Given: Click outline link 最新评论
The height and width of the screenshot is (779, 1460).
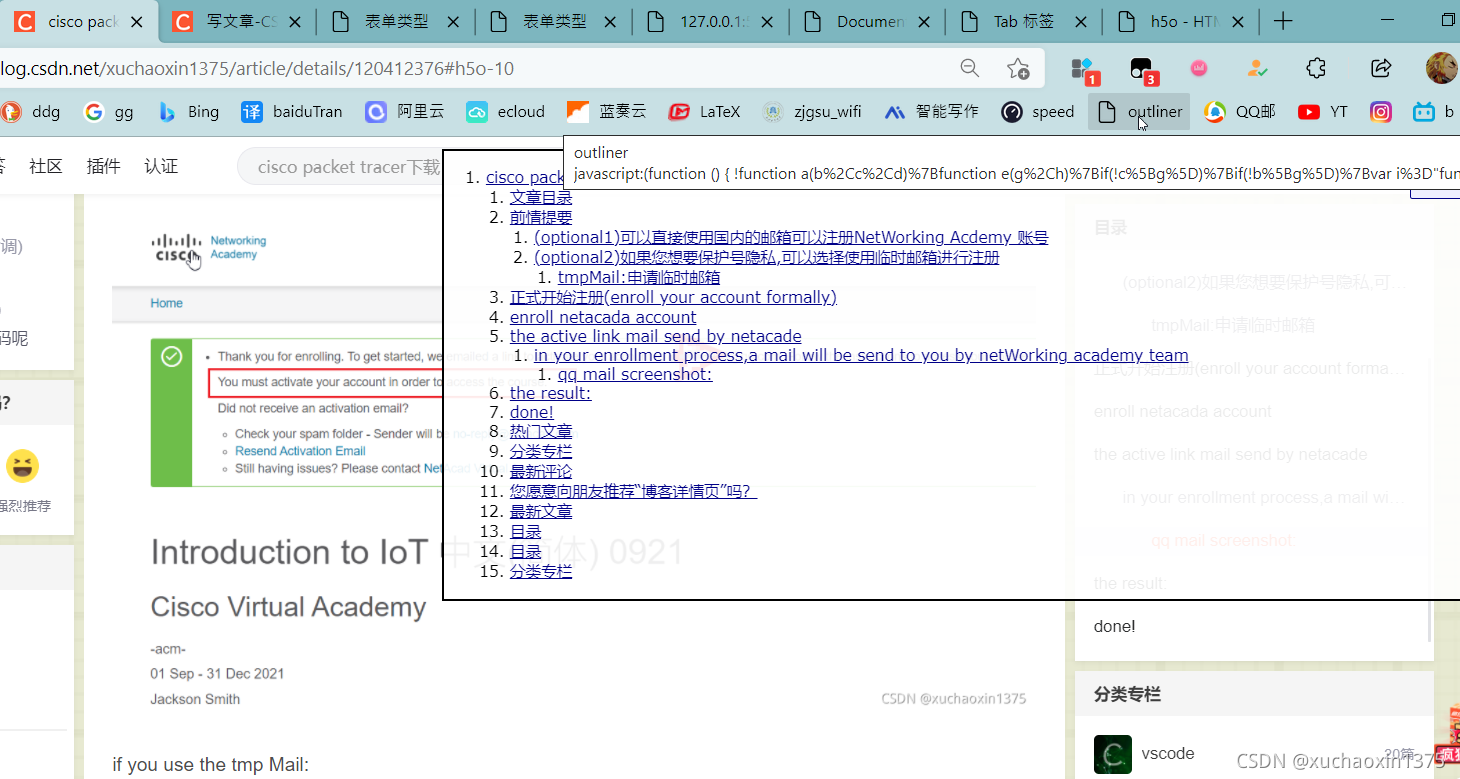Looking at the screenshot, I should [x=541, y=471].
